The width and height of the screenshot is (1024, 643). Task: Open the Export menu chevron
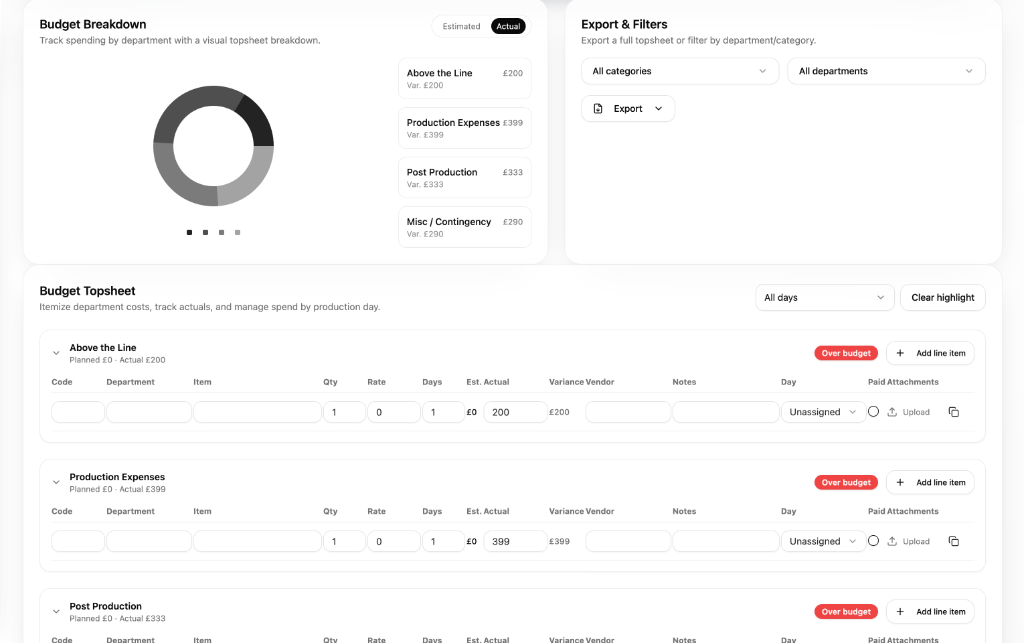click(658, 108)
